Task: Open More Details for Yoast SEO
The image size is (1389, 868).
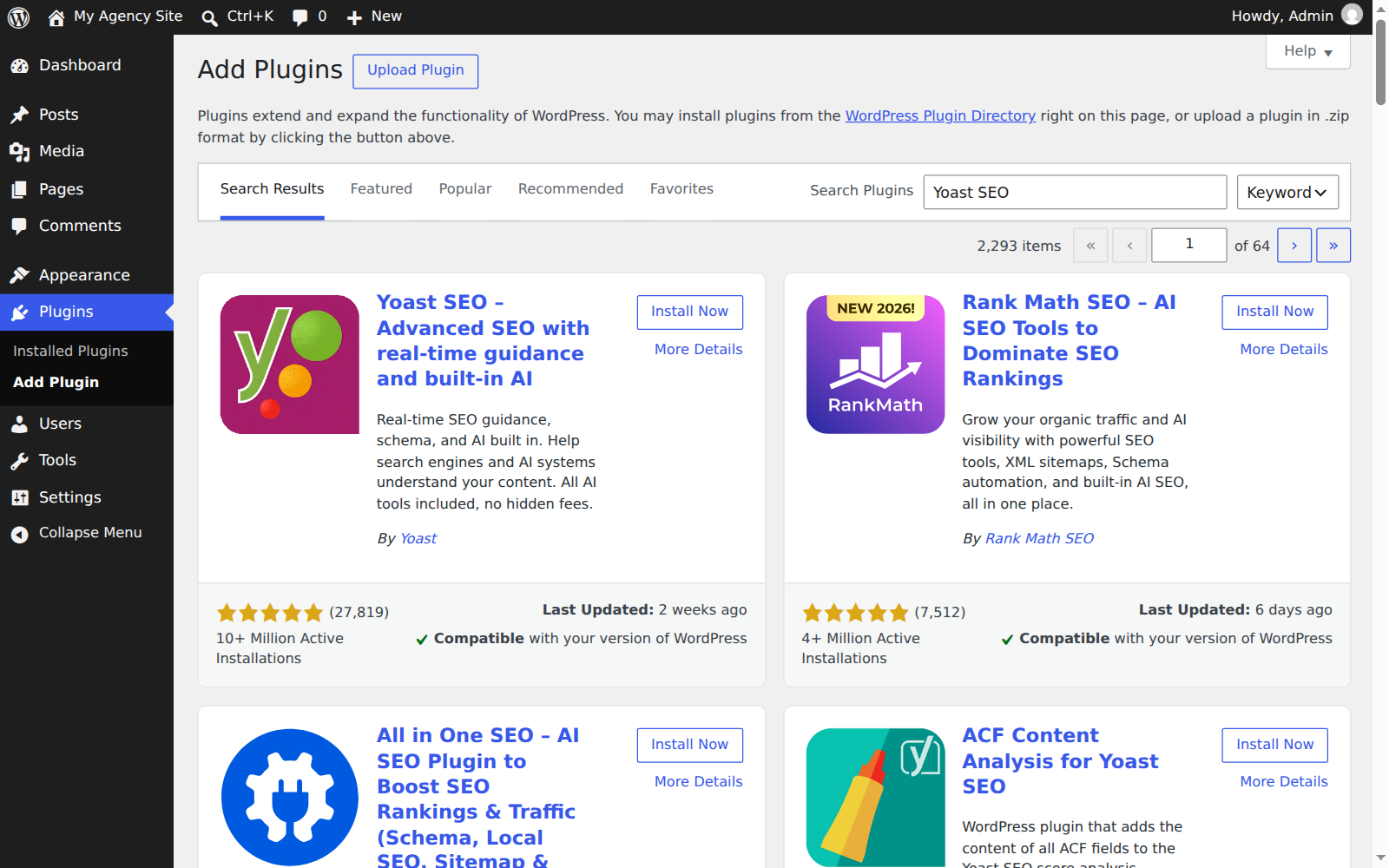Action: (x=698, y=350)
